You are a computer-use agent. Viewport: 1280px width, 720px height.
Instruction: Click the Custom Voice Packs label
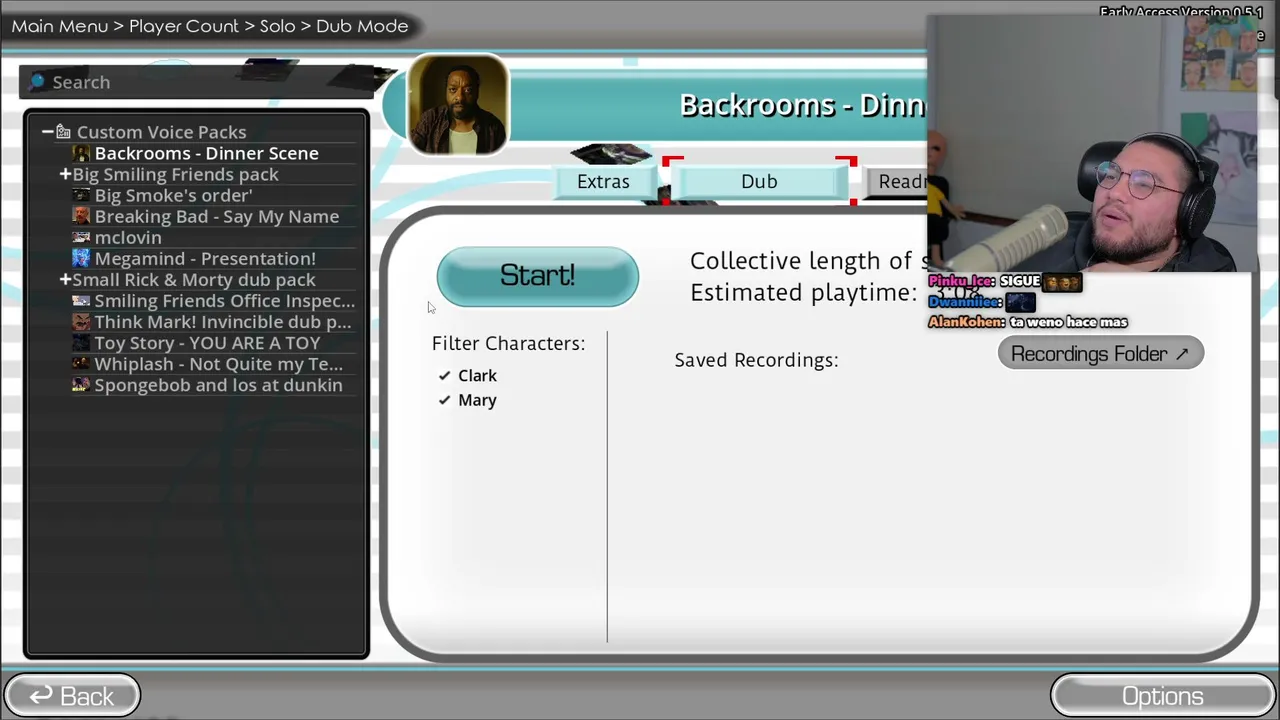coord(161,132)
